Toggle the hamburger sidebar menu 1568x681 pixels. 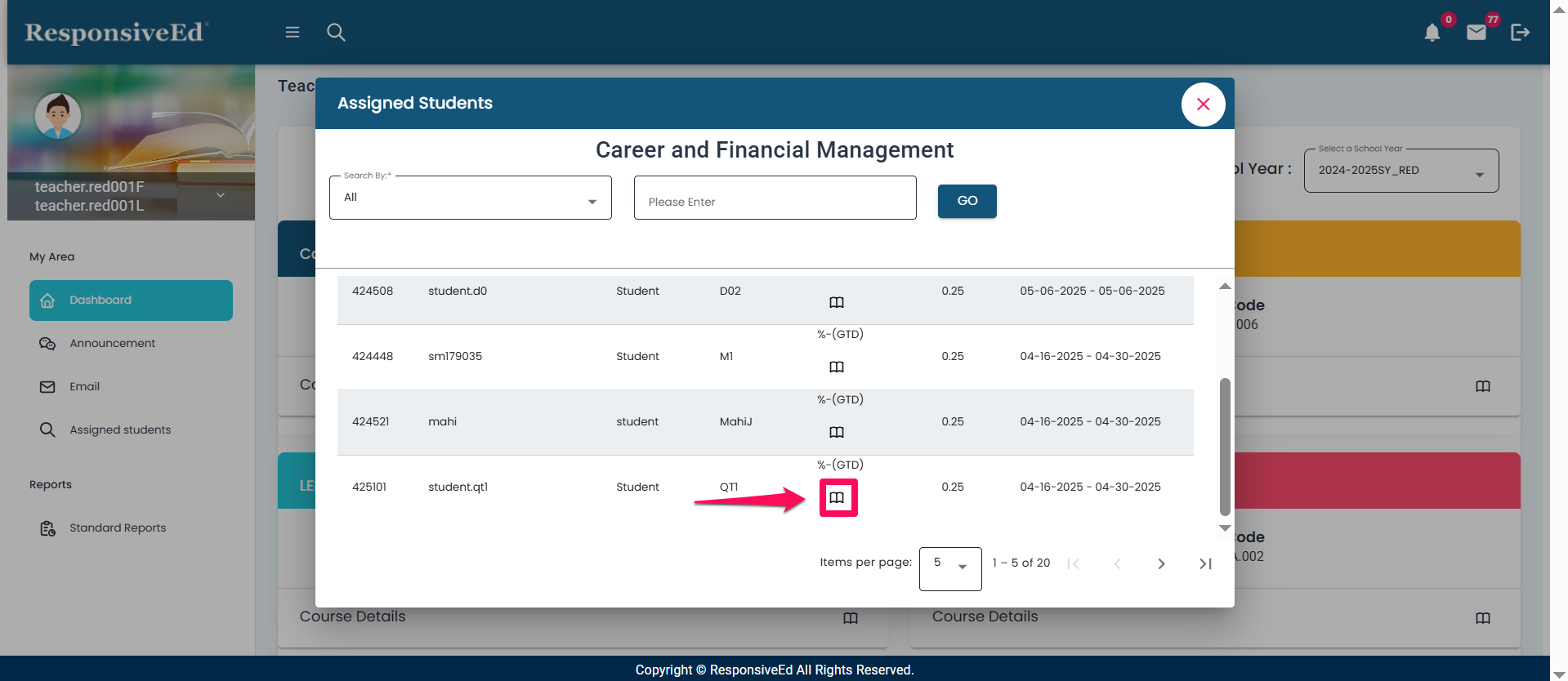click(293, 33)
